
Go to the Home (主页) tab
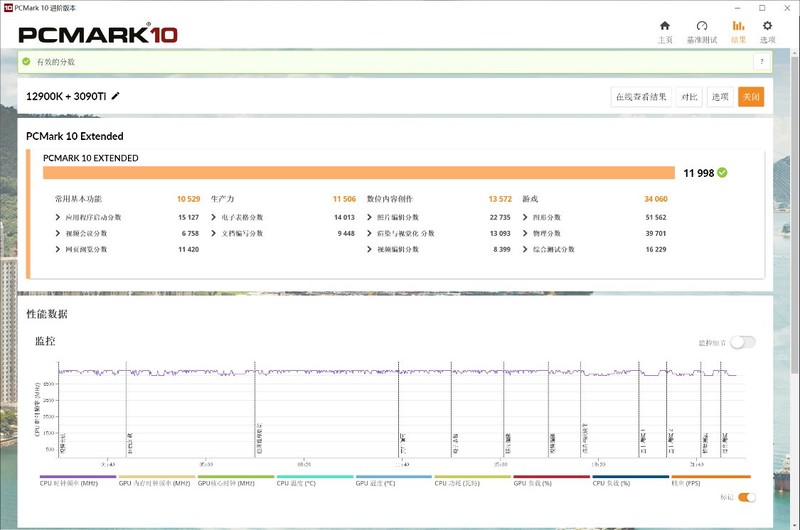point(665,31)
